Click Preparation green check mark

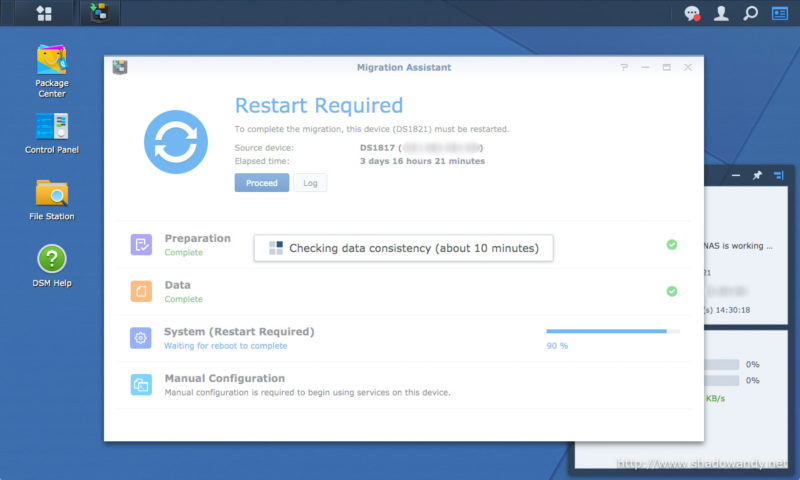coord(672,245)
